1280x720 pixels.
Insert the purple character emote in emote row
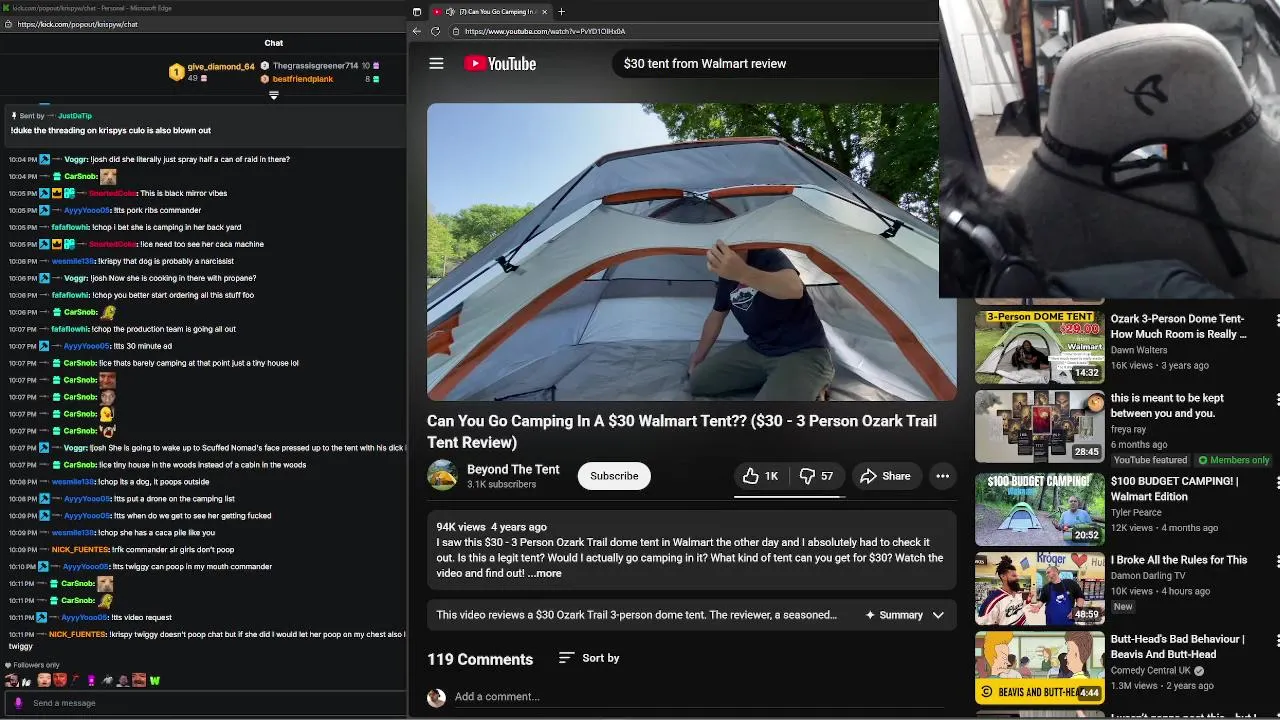pyautogui.click(x=91, y=681)
